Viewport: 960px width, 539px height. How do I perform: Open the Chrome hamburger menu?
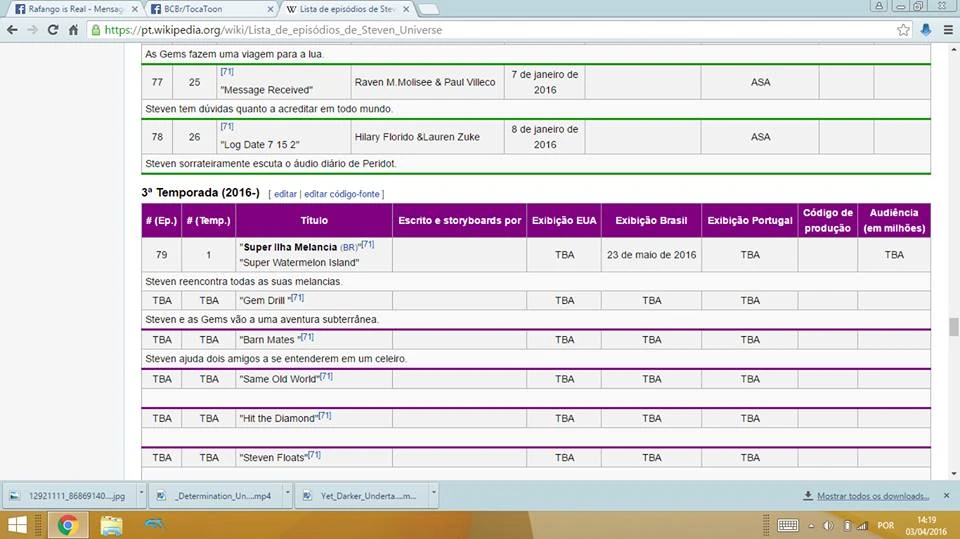coord(944,30)
